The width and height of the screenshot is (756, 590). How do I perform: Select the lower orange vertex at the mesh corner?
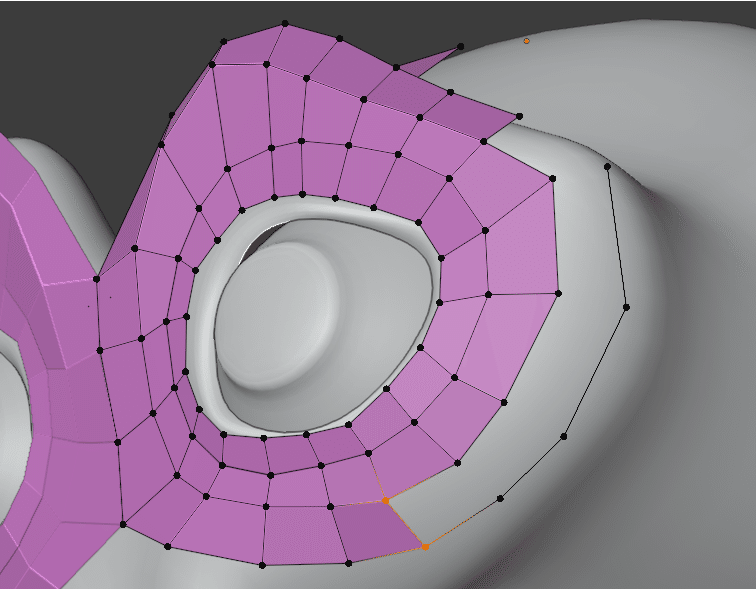click(425, 547)
